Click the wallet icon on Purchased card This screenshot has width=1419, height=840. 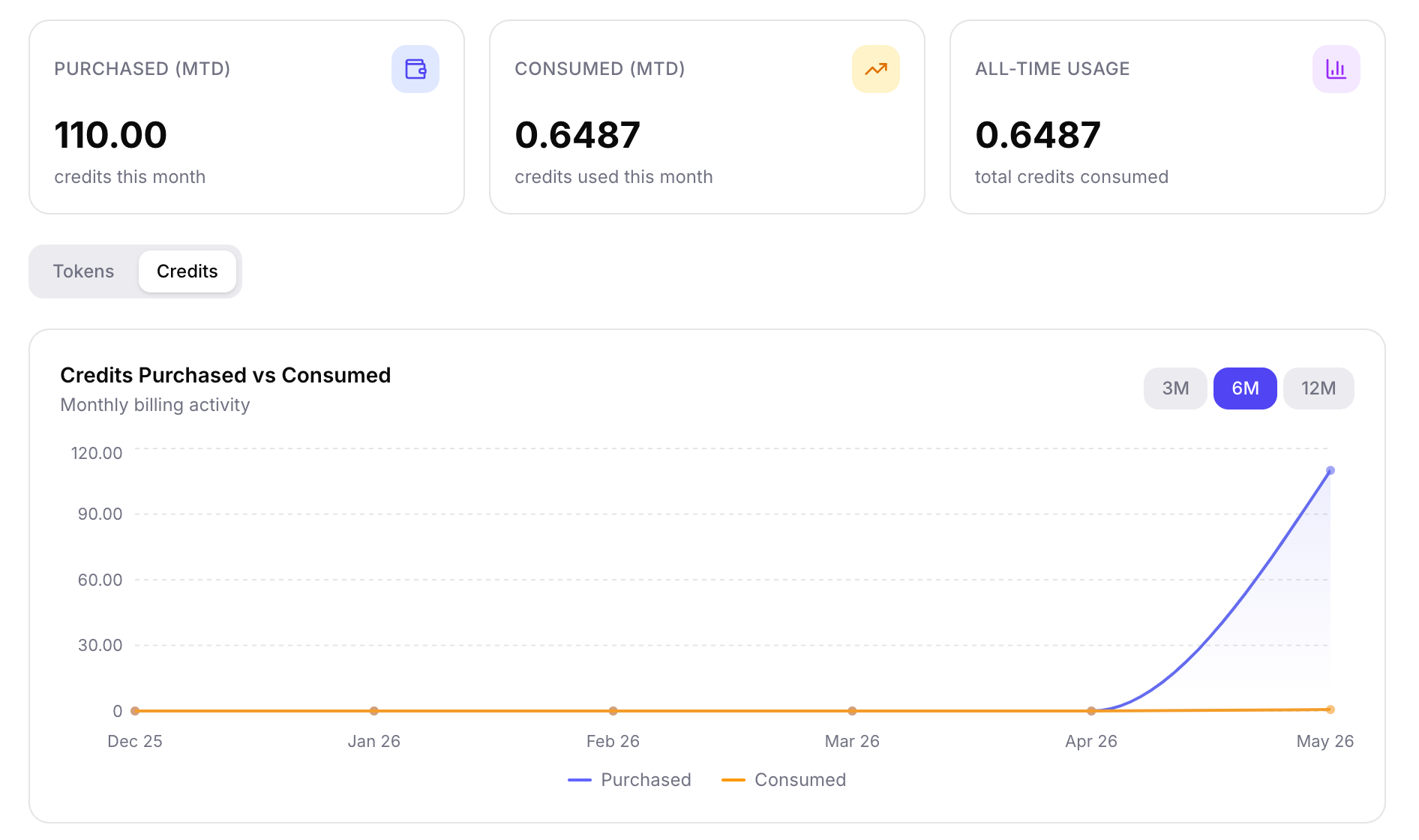(415, 69)
